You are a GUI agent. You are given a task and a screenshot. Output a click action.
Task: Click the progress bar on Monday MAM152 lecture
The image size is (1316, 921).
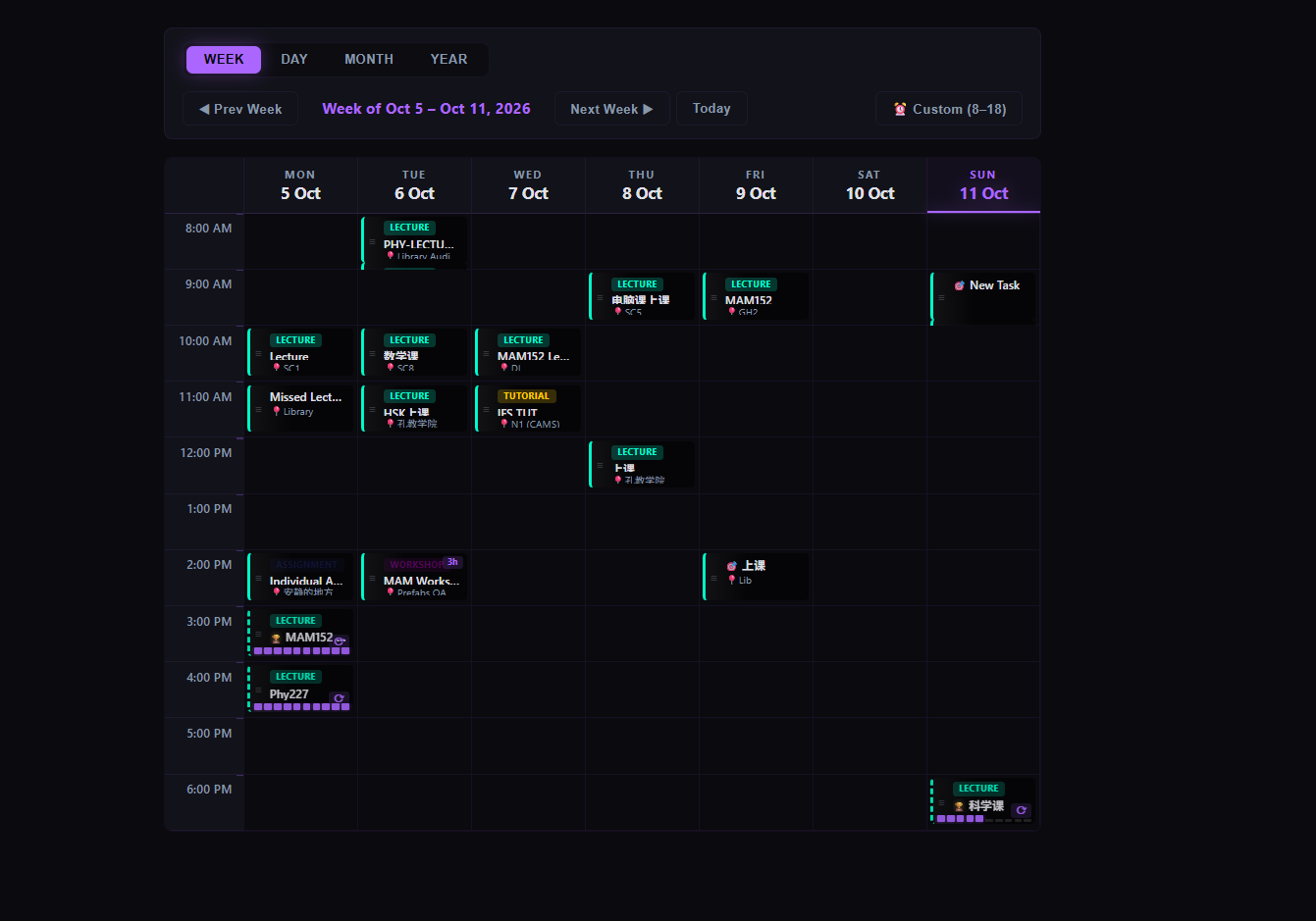[301, 651]
